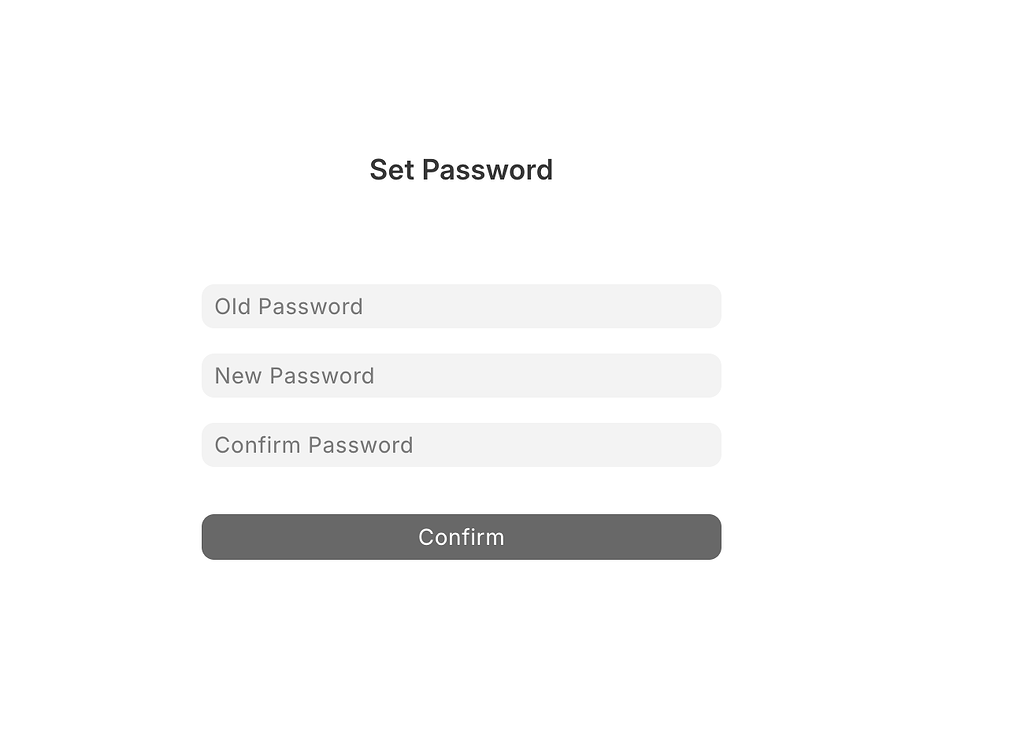Click the Confirm Password input field
1024x748 pixels.
[x=461, y=444]
